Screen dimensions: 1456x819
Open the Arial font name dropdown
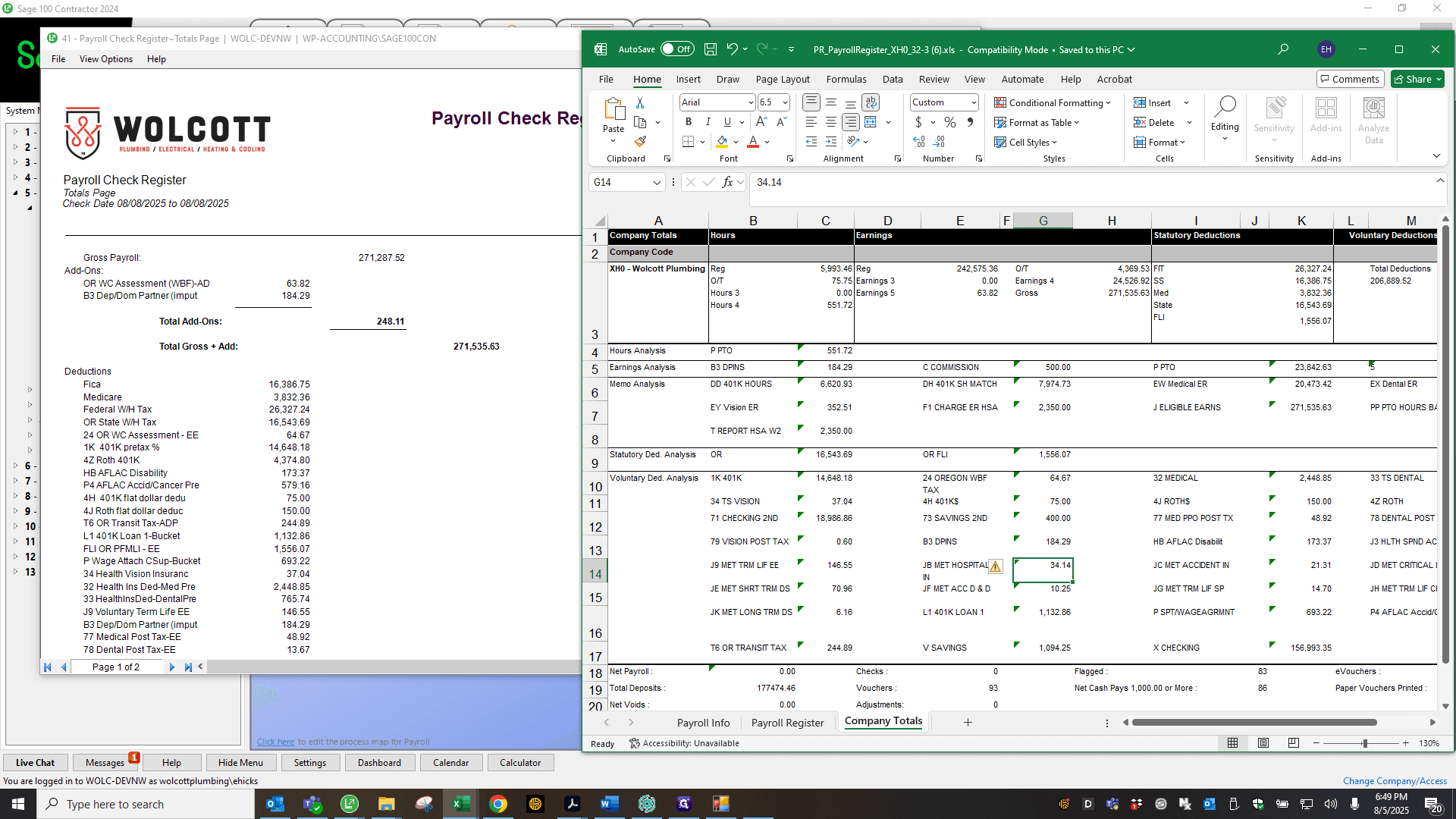click(751, 102)
